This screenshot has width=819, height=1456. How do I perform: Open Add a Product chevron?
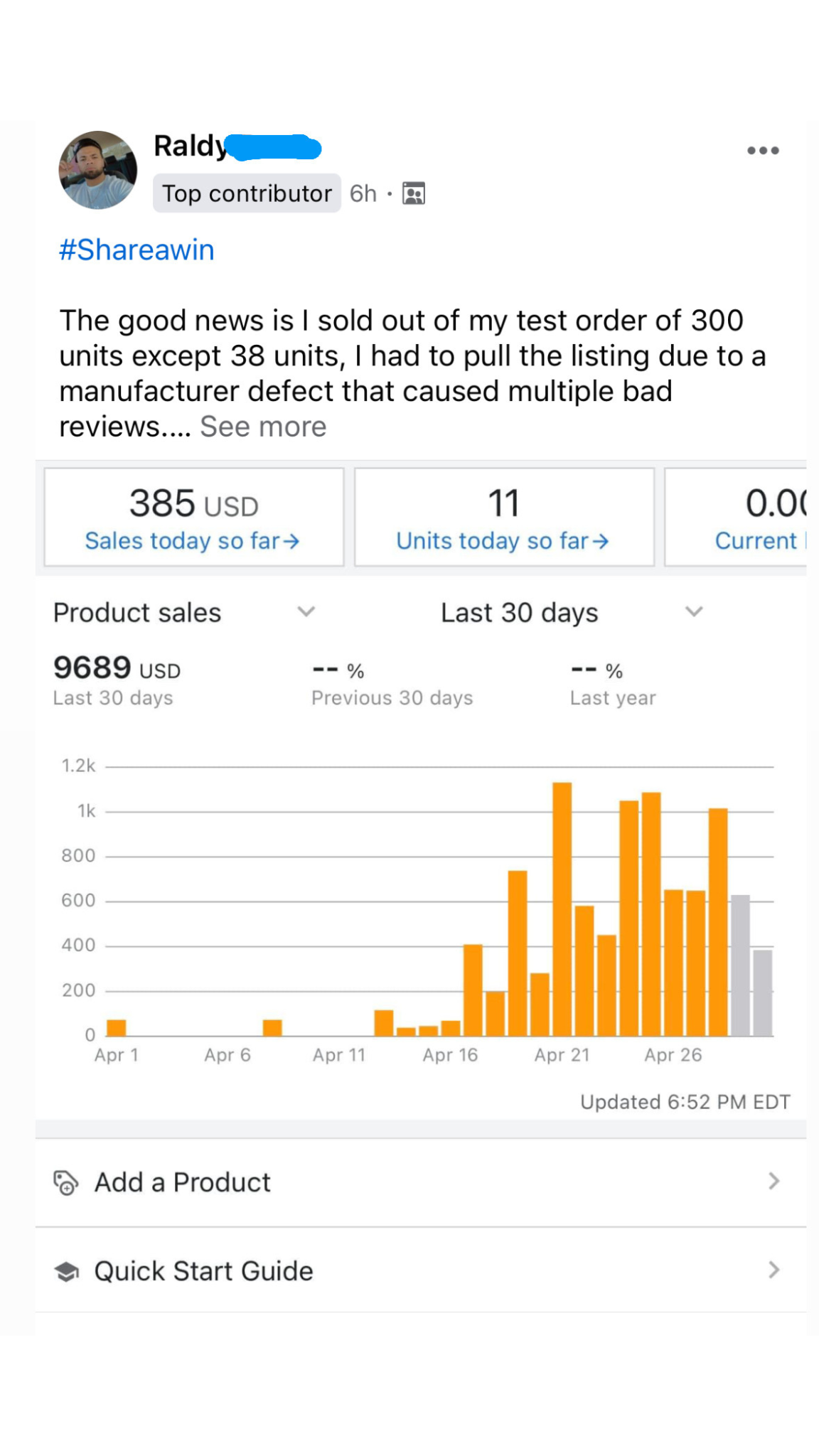coord(774,1182)
